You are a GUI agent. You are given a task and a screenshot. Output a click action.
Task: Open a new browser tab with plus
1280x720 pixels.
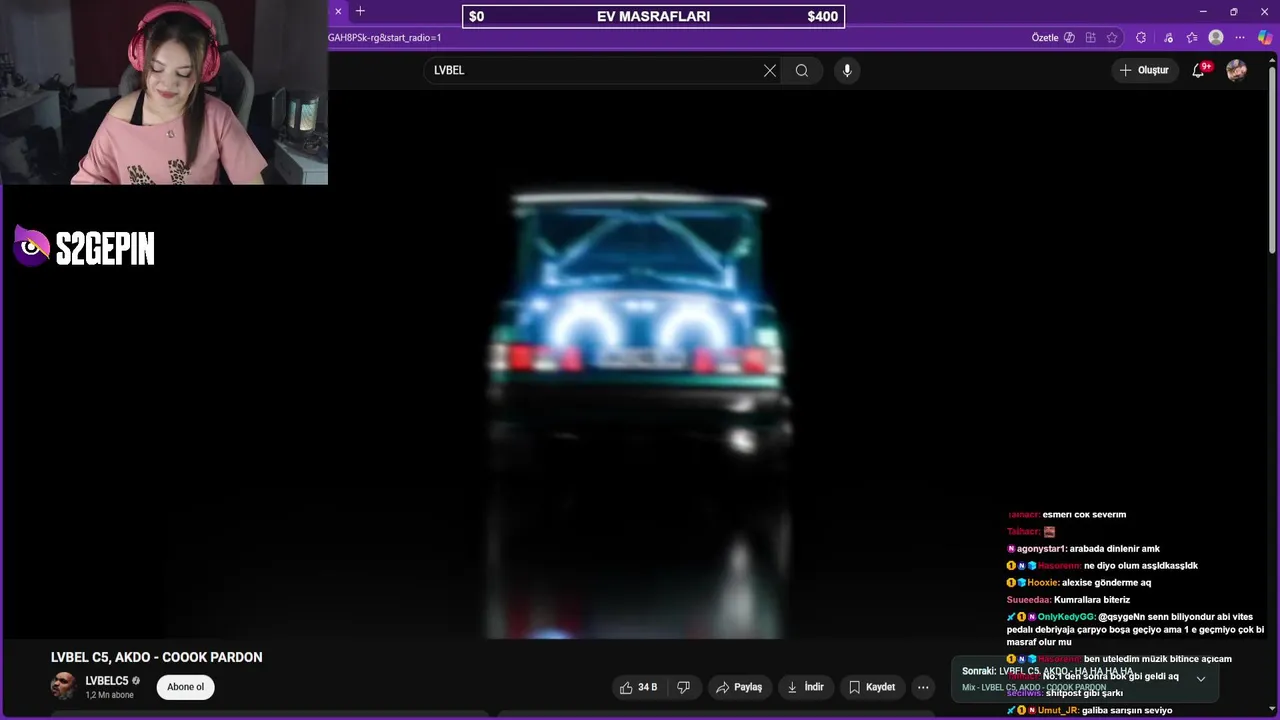click(360, 11)
